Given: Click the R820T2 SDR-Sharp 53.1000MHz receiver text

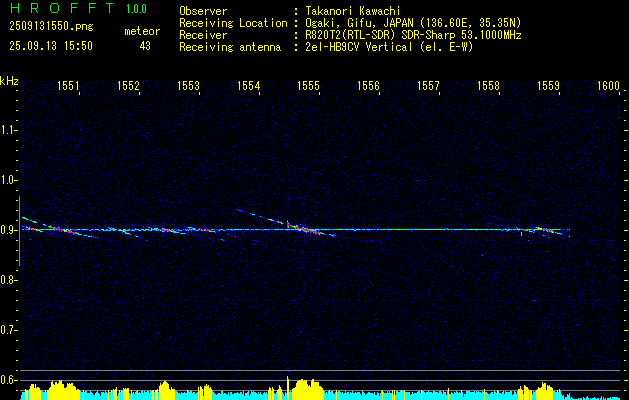Looking at the screenshot, I should (x=413, y=35).
